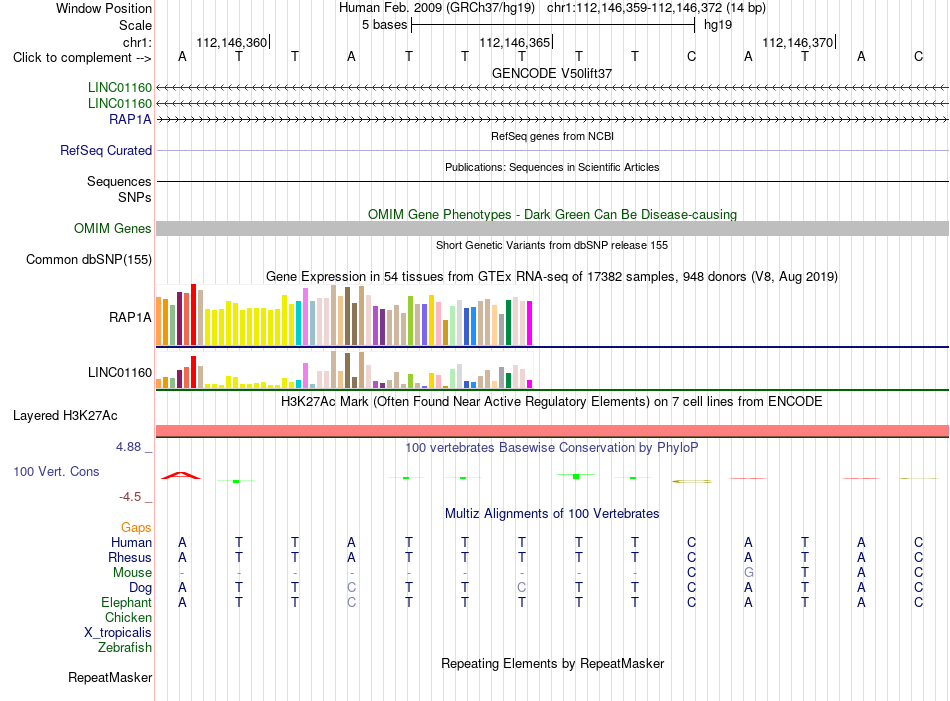The height and width of the screenshot is (701, 950).
Task: Click the RepeatMasker track label
Action: [110, 677]
